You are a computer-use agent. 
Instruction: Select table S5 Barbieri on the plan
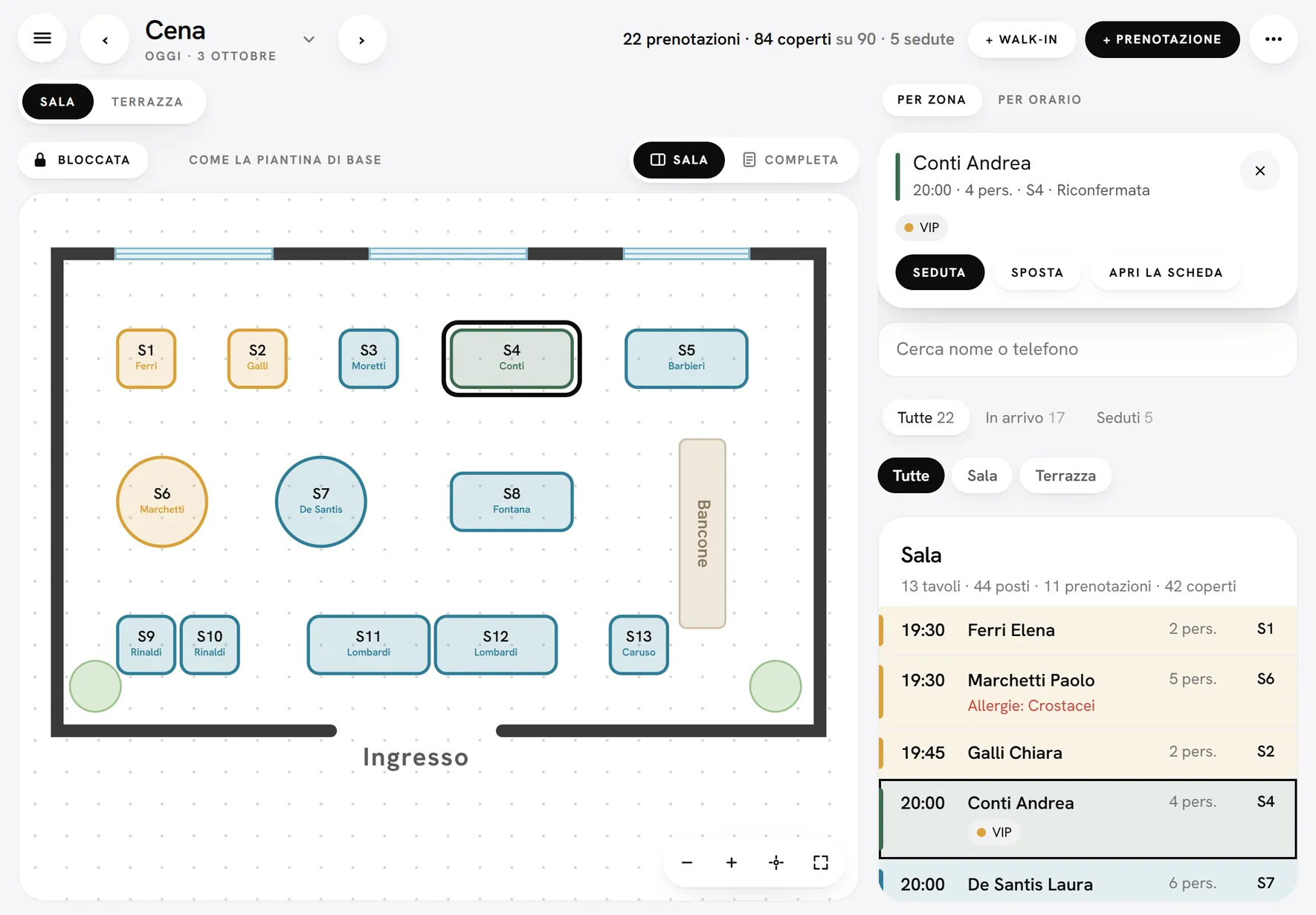click(x=686, y=359)
